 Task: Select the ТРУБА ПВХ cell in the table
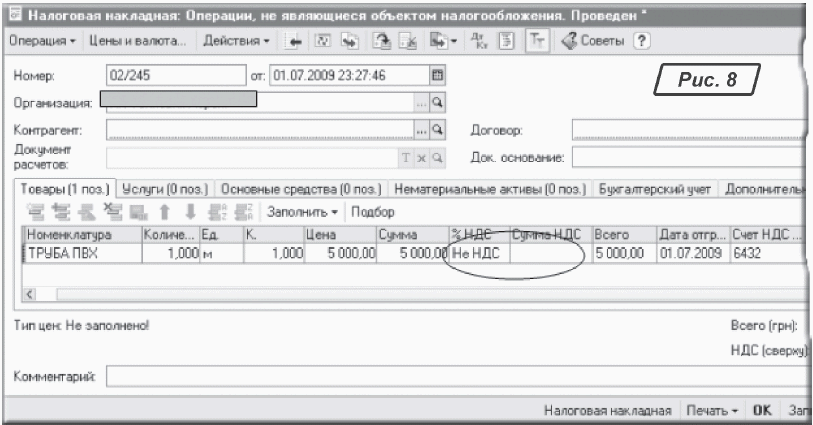(x=80, y=255)
